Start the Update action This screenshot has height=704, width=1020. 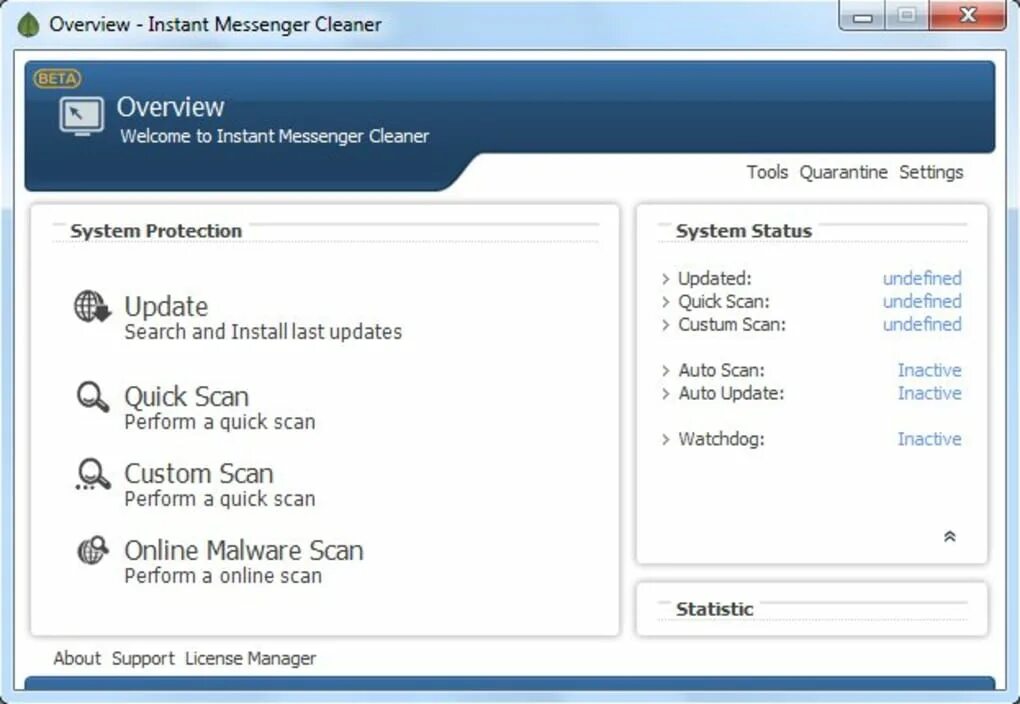click(166, 306)
